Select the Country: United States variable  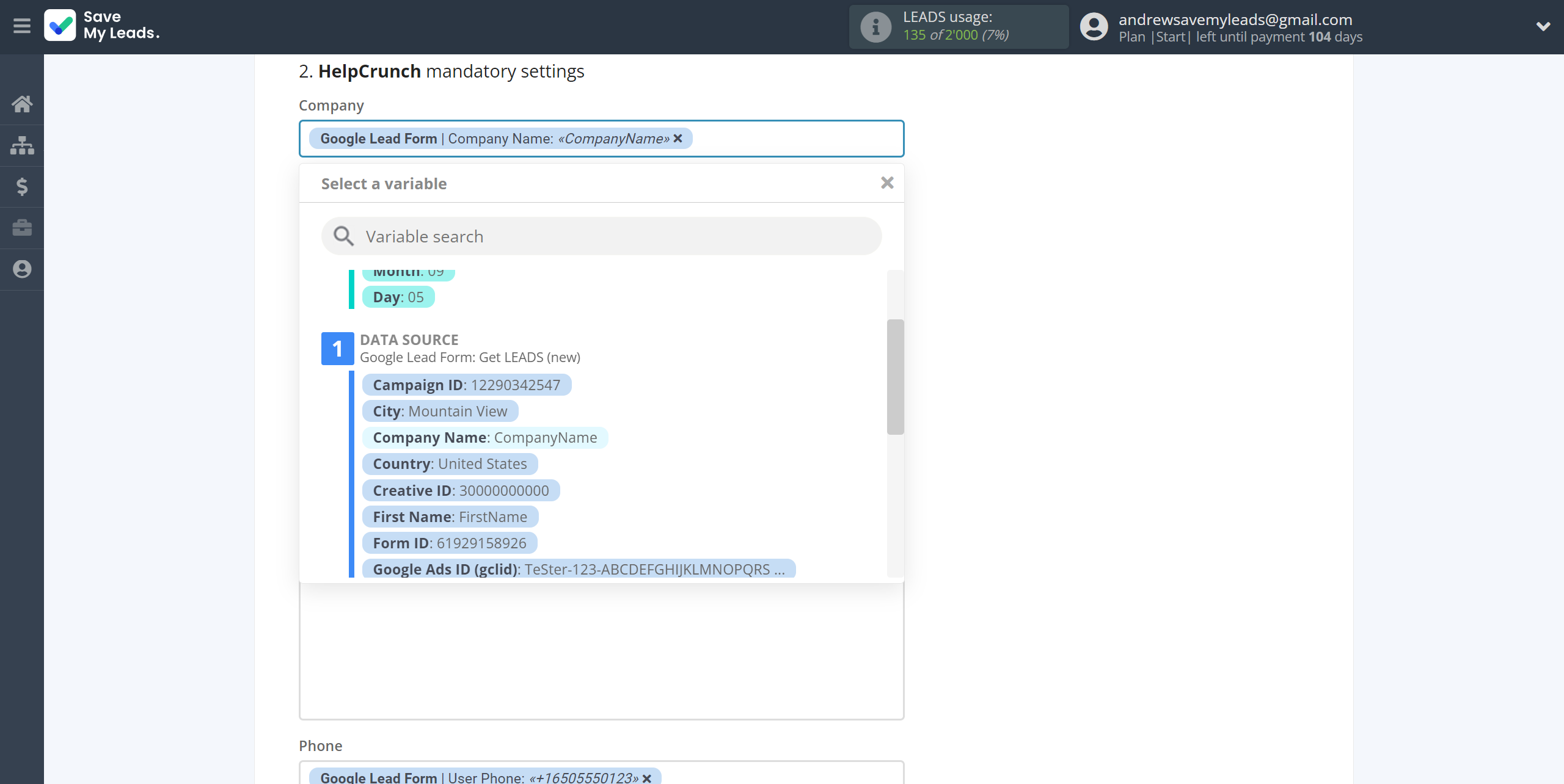coord(450,464)
